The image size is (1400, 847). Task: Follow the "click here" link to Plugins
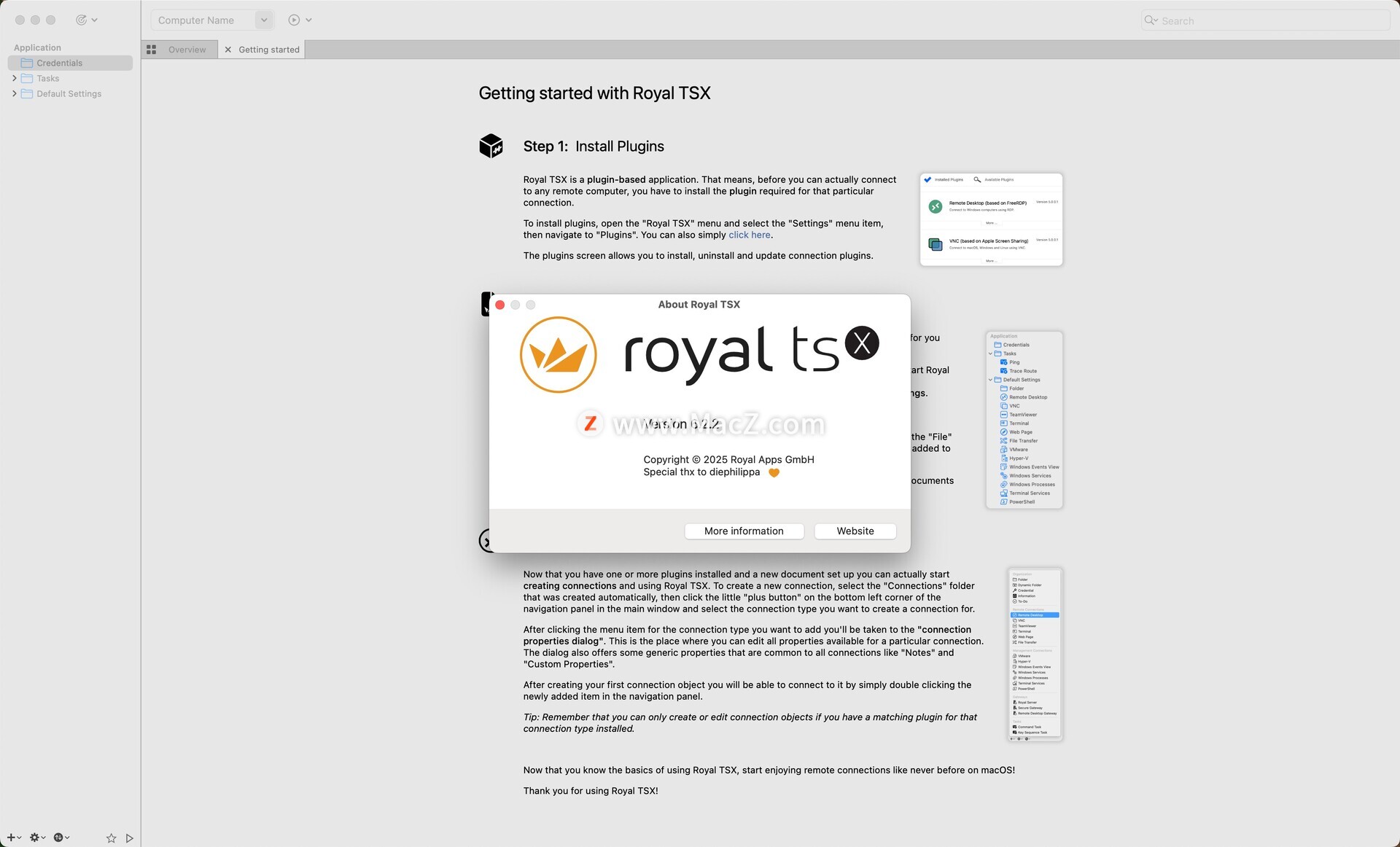point(750,235)
